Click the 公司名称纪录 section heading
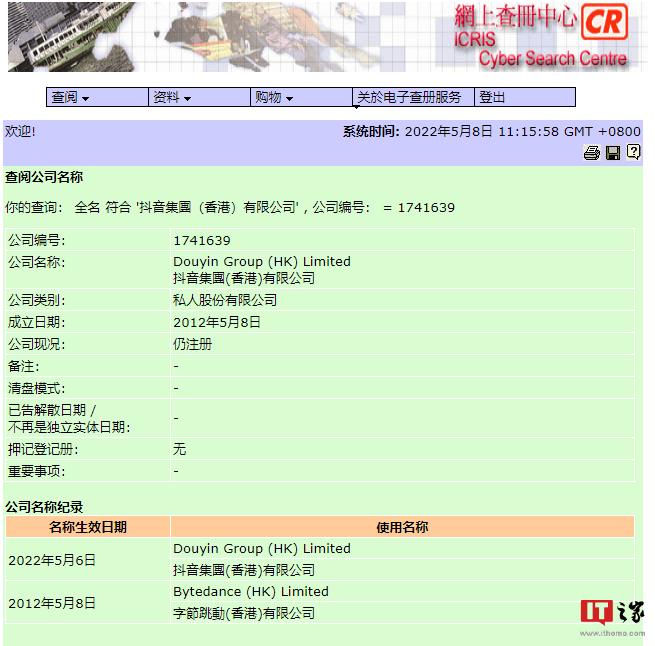The width and height of the screenshot is (655, 646). tap(44, 507)
